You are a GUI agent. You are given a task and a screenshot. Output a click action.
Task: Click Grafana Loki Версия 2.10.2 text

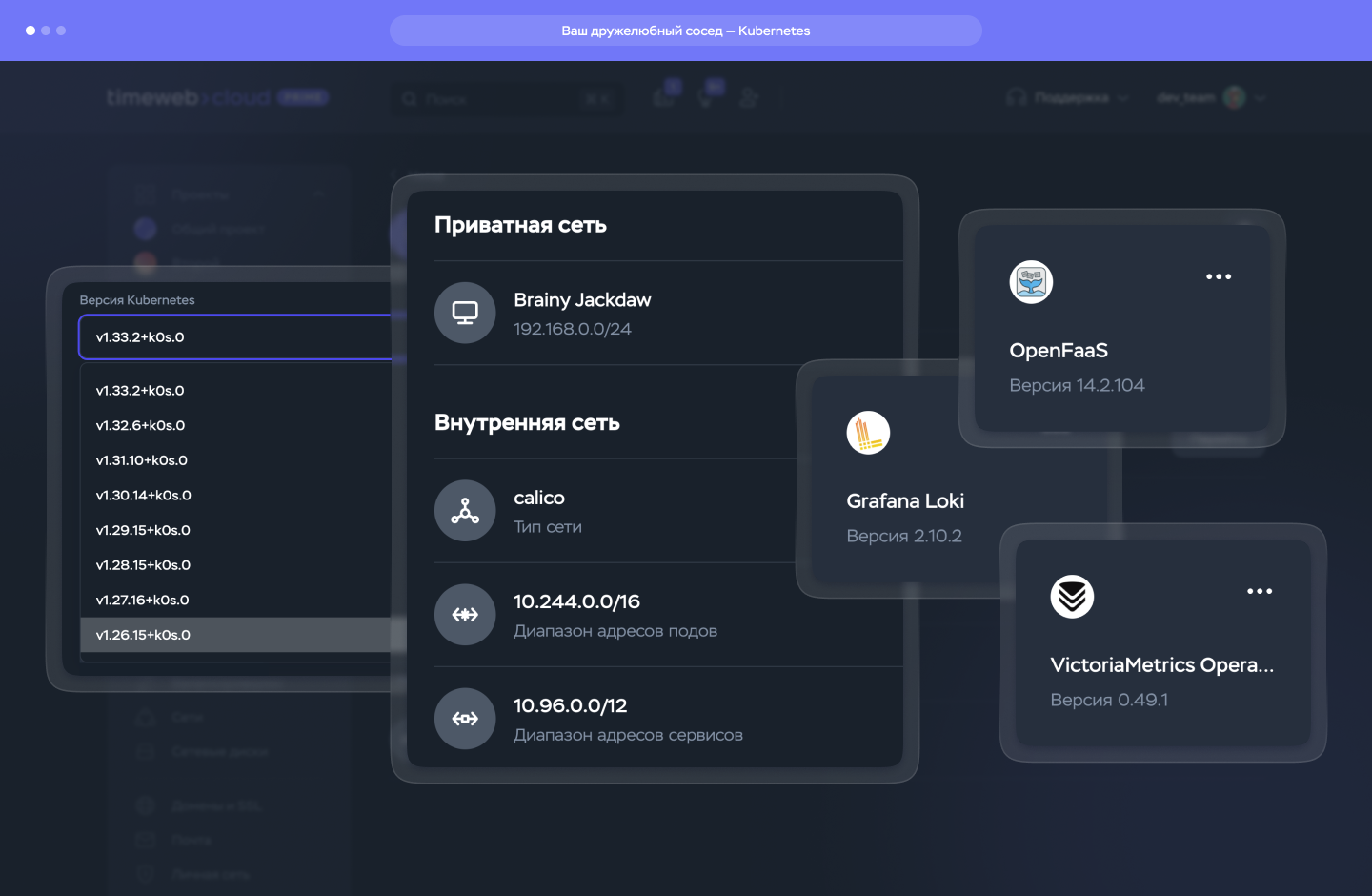click(x=904, y=536)
